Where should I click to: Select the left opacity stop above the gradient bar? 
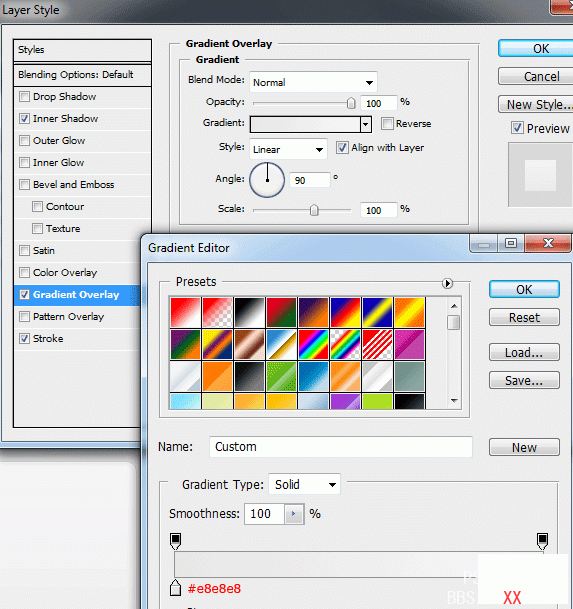[176, 541]
